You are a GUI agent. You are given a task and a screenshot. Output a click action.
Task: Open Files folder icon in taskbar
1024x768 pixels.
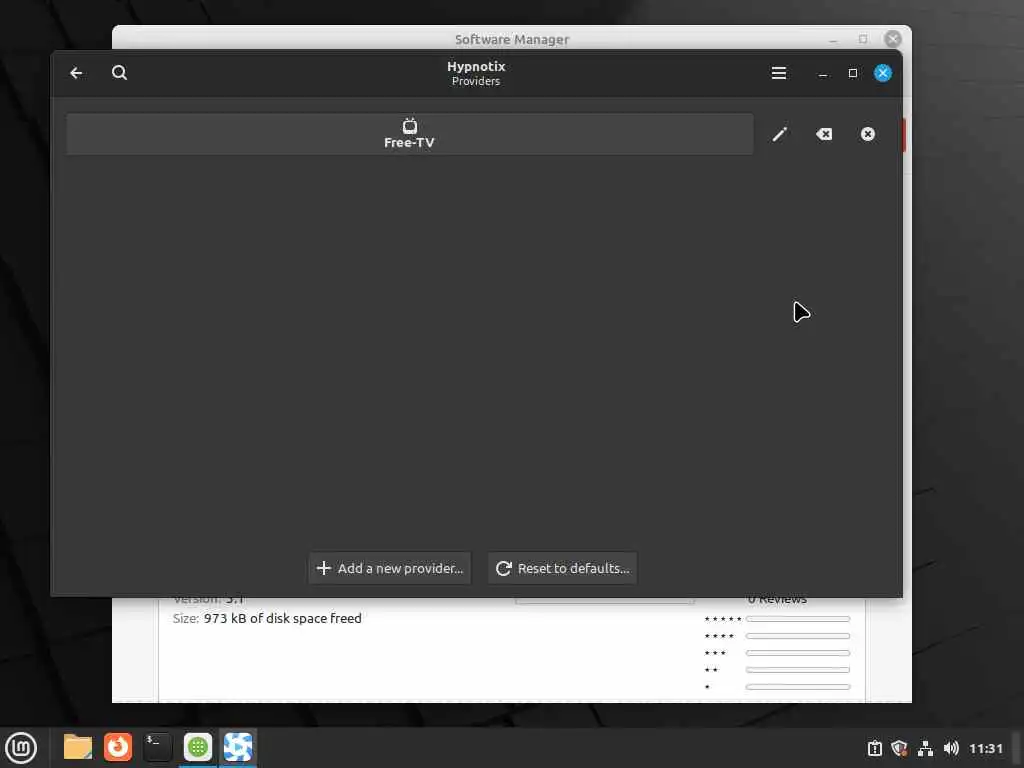[78, 748]
